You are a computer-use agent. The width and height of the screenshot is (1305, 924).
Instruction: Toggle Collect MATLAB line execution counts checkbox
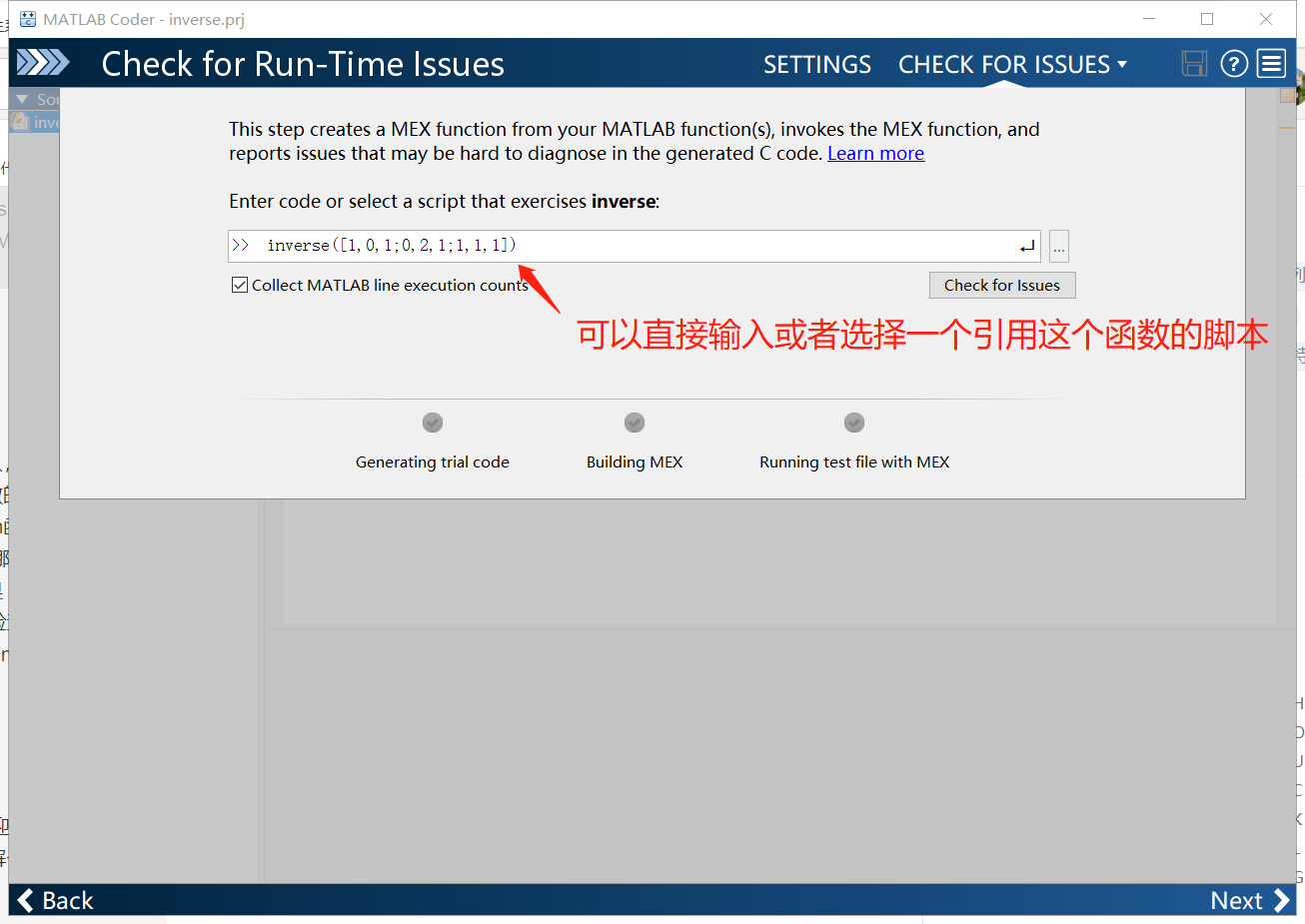[x=240, y=285]
